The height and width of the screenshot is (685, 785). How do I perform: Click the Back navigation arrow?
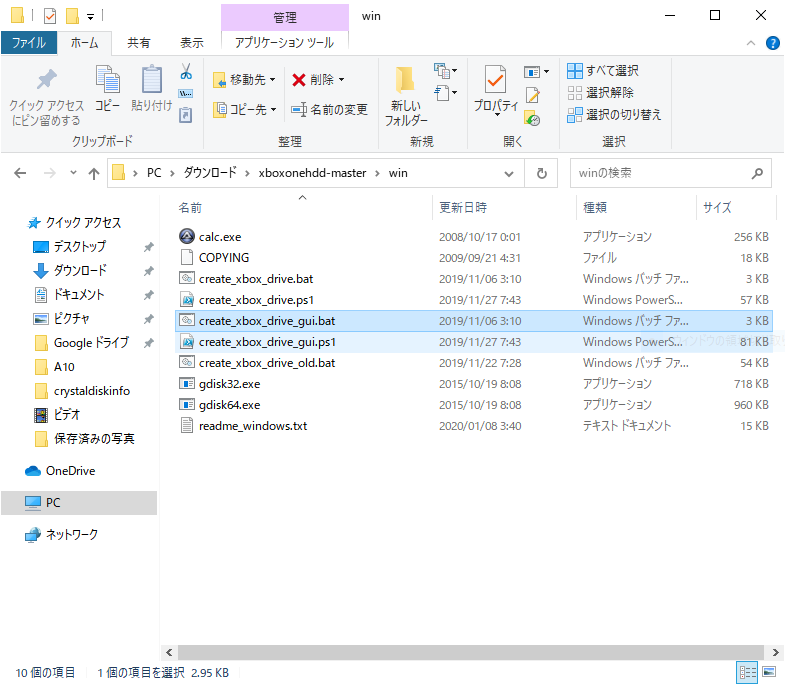[x=20, y=173]
